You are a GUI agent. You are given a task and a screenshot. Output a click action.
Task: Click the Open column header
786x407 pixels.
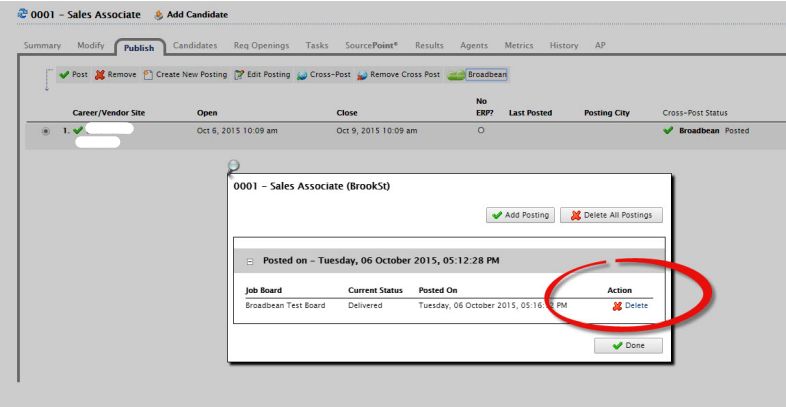(x=207, y=113)
